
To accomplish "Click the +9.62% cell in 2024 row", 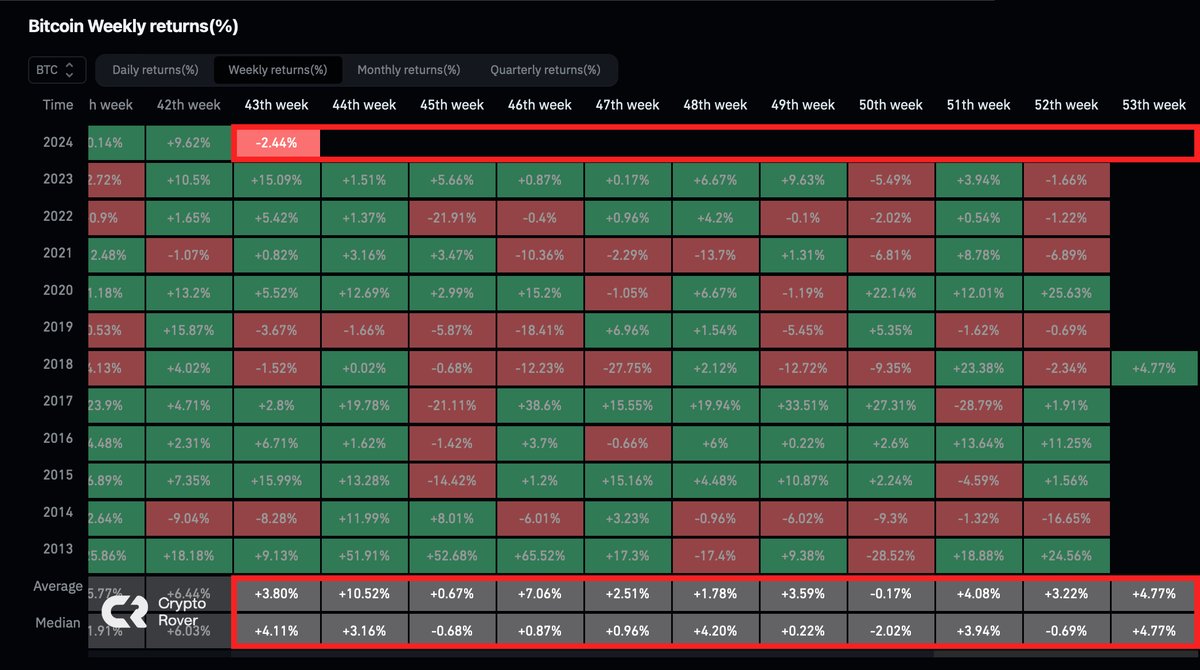I will pyautogui.click(x=189, y=143).
